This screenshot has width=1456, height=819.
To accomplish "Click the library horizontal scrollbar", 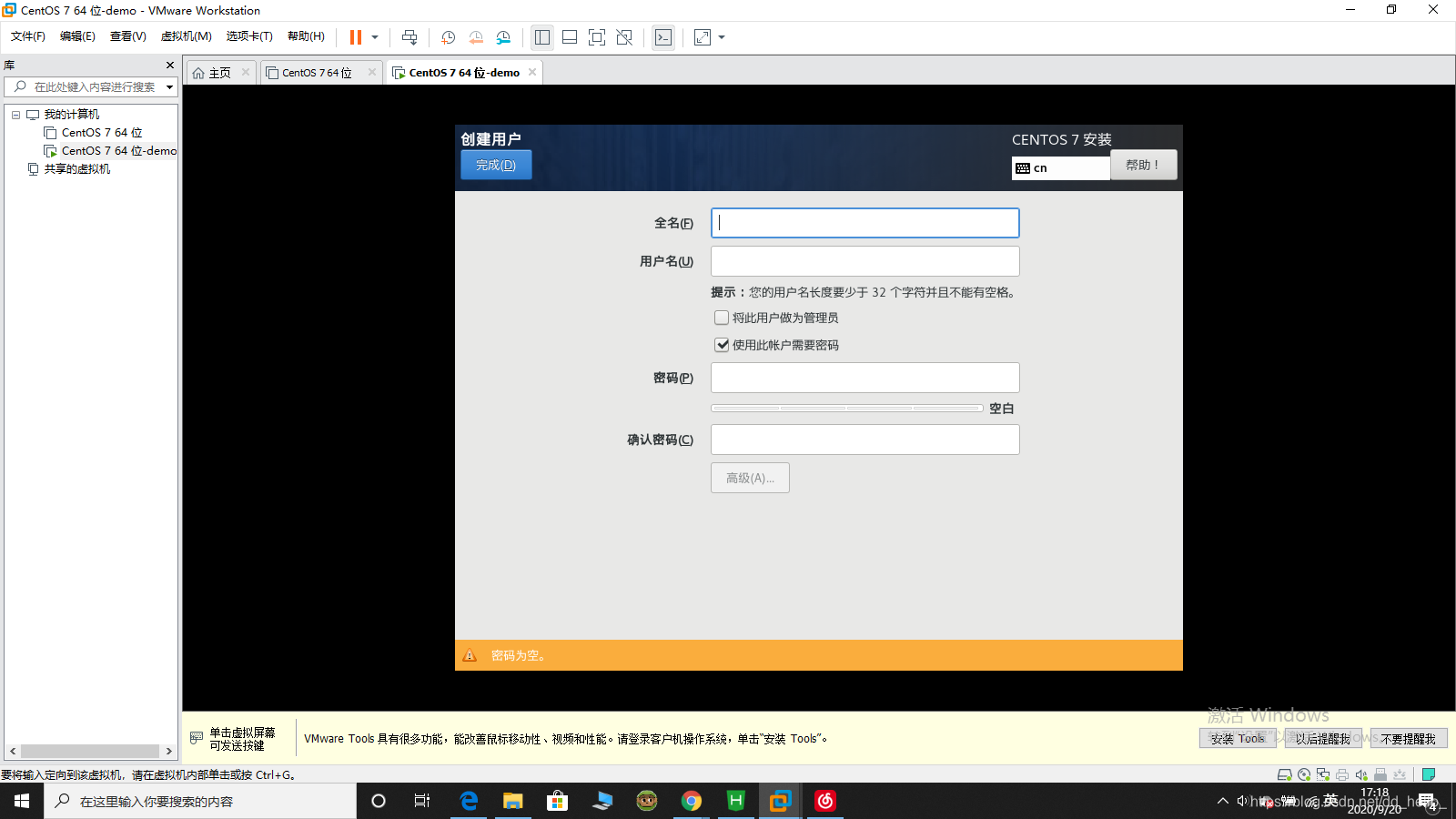I will (90, 751).
